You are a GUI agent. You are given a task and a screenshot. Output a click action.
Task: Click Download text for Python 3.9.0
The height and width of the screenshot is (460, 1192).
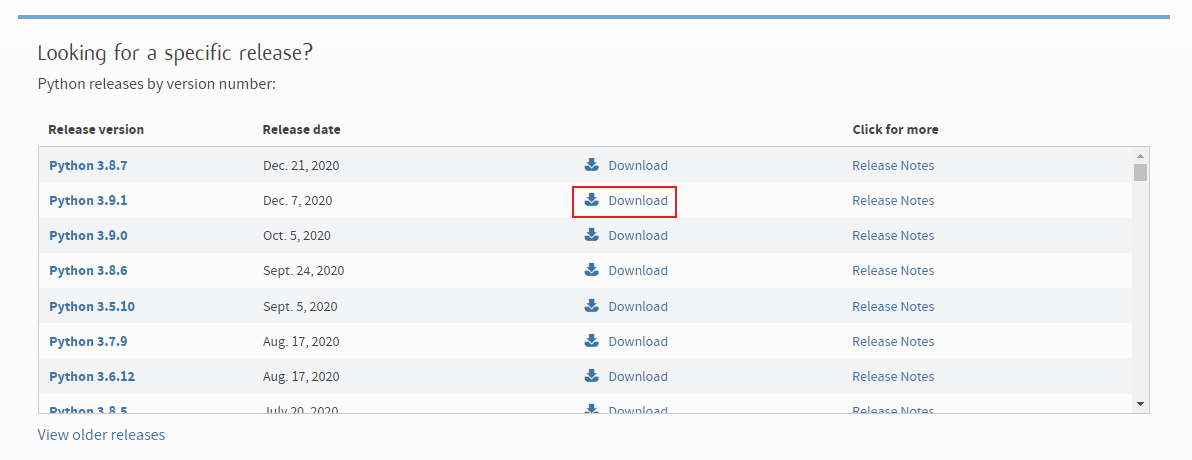(638, 236)
